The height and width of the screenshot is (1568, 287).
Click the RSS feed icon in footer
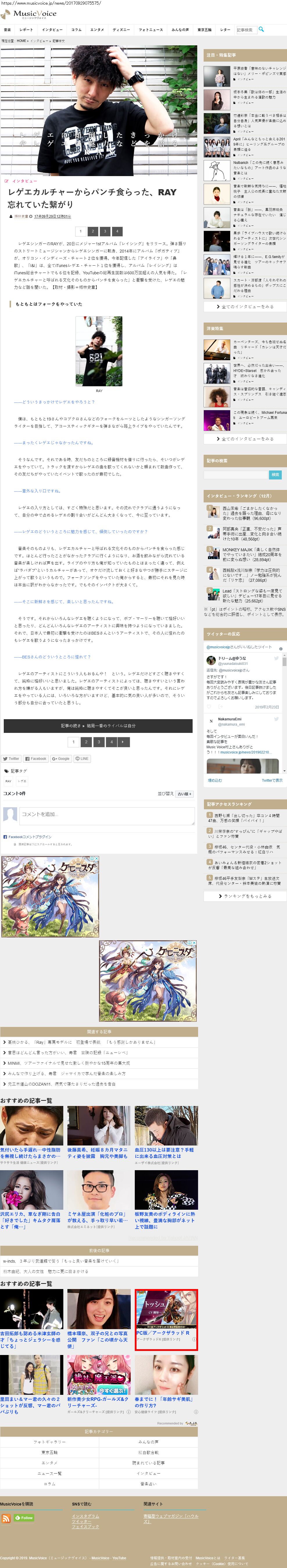pyautogui.click(x=6, y=1518)
